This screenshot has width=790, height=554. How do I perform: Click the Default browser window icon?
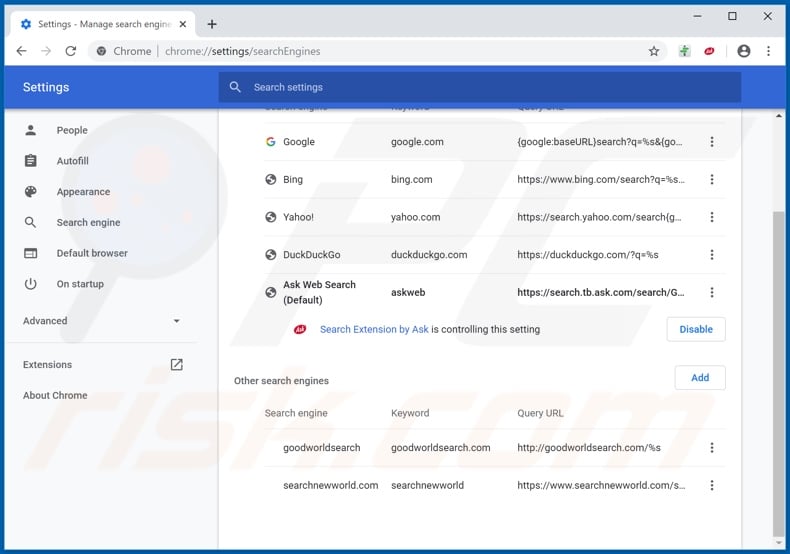(30, 253)
